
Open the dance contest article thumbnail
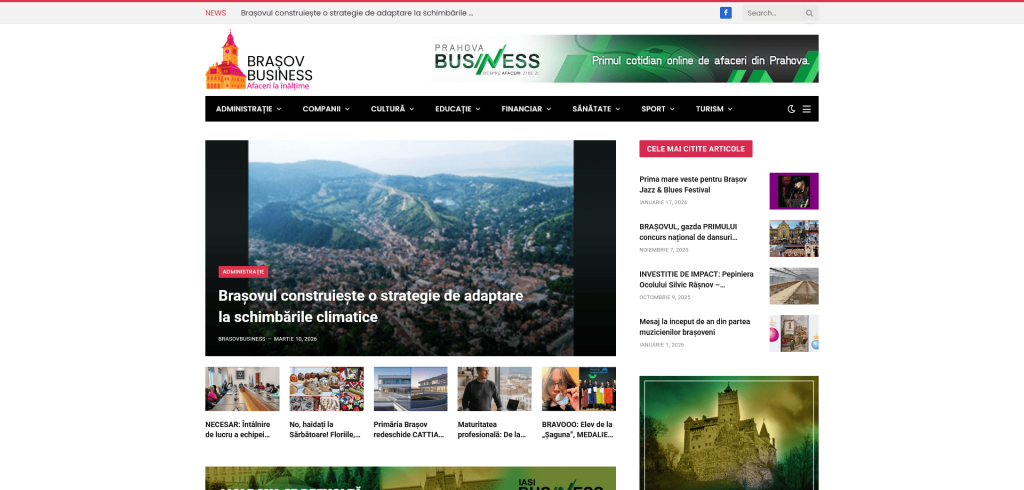794,238
